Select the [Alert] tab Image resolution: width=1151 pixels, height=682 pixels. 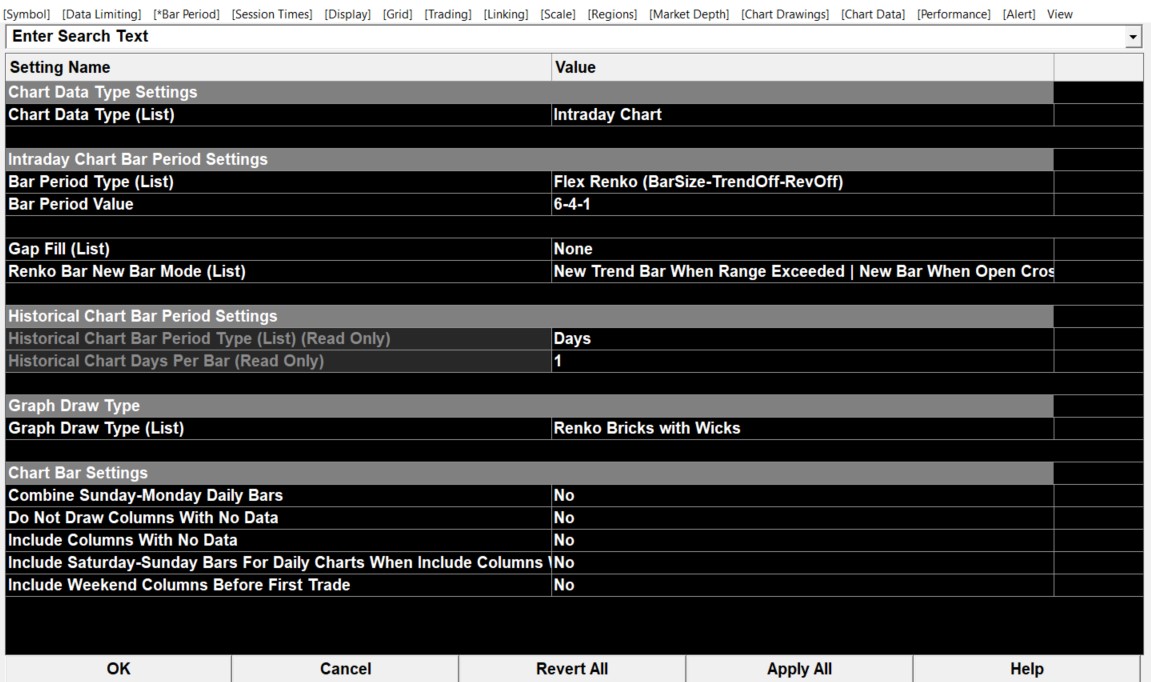pyautogui.click(x=1019, y=14)
